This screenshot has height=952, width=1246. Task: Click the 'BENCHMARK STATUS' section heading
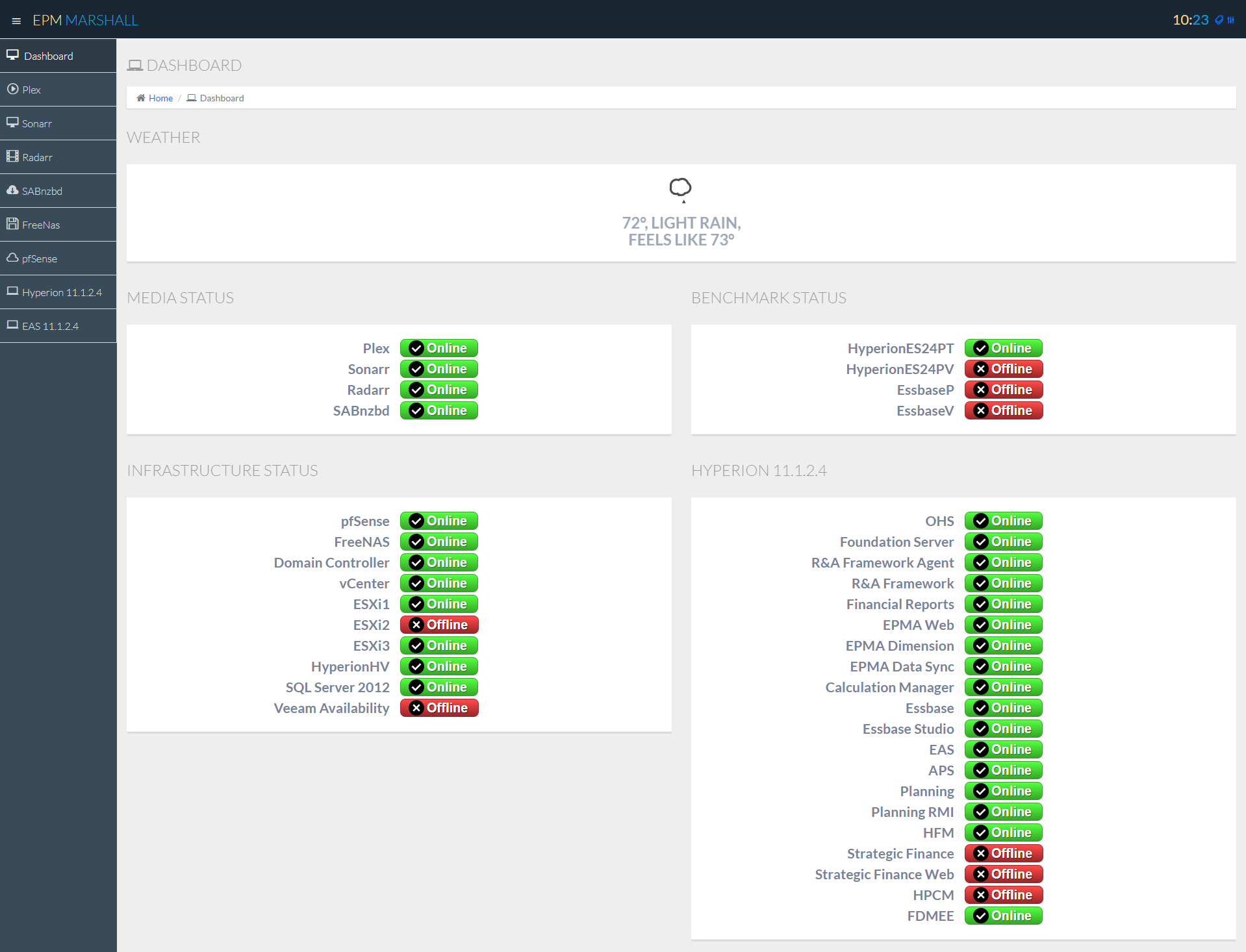point(769,298)
